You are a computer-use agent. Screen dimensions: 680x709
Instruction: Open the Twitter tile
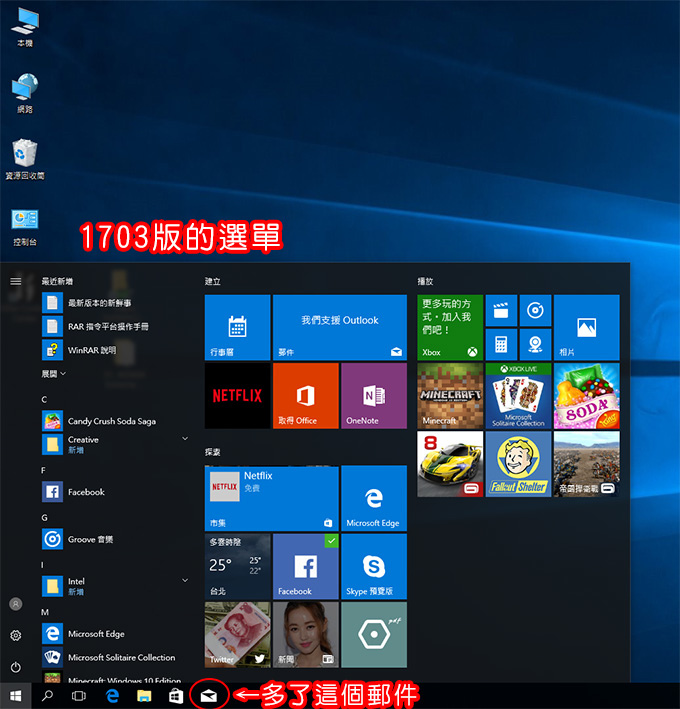237,634
